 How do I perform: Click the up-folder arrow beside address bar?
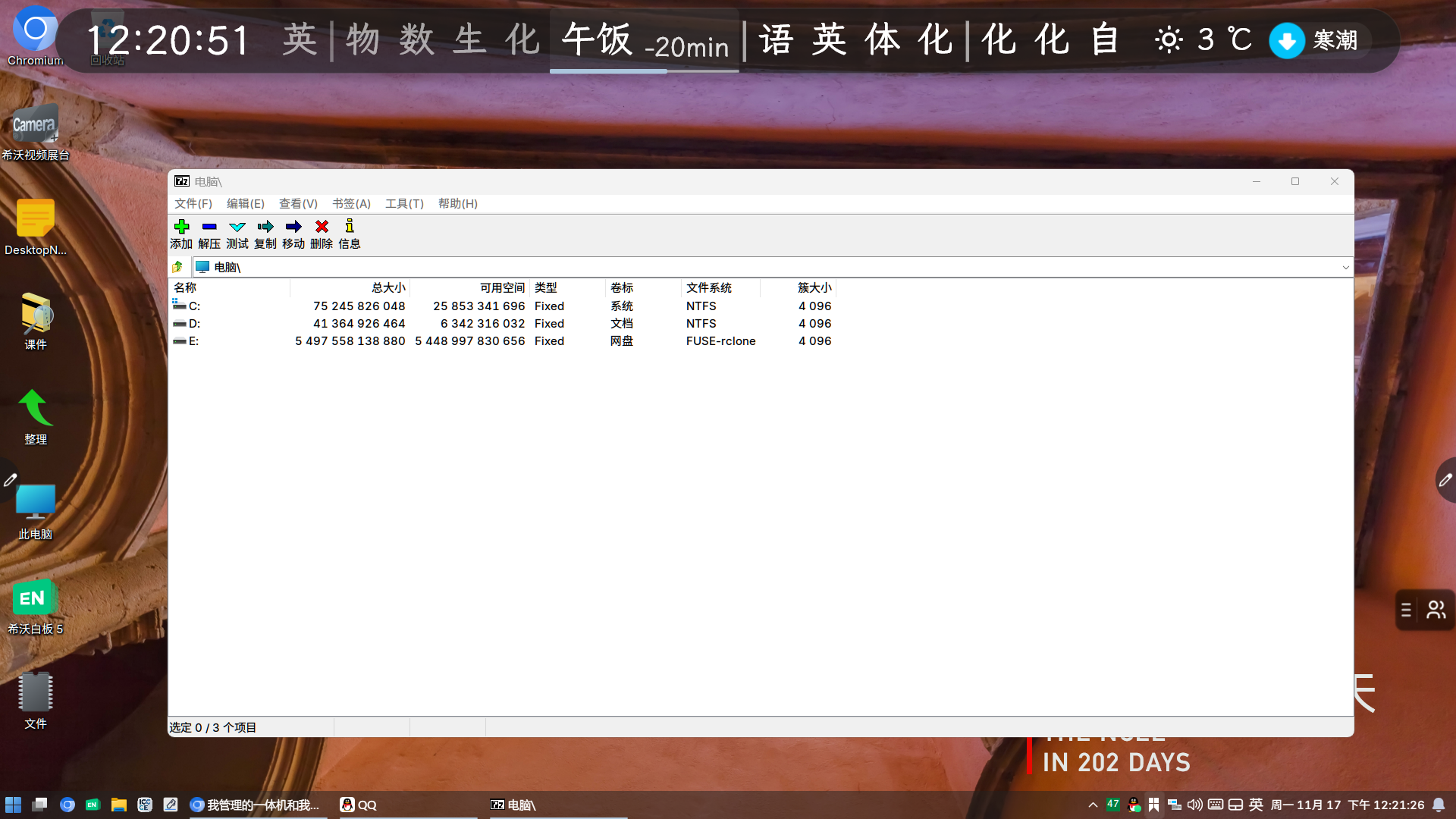[177, 267]
